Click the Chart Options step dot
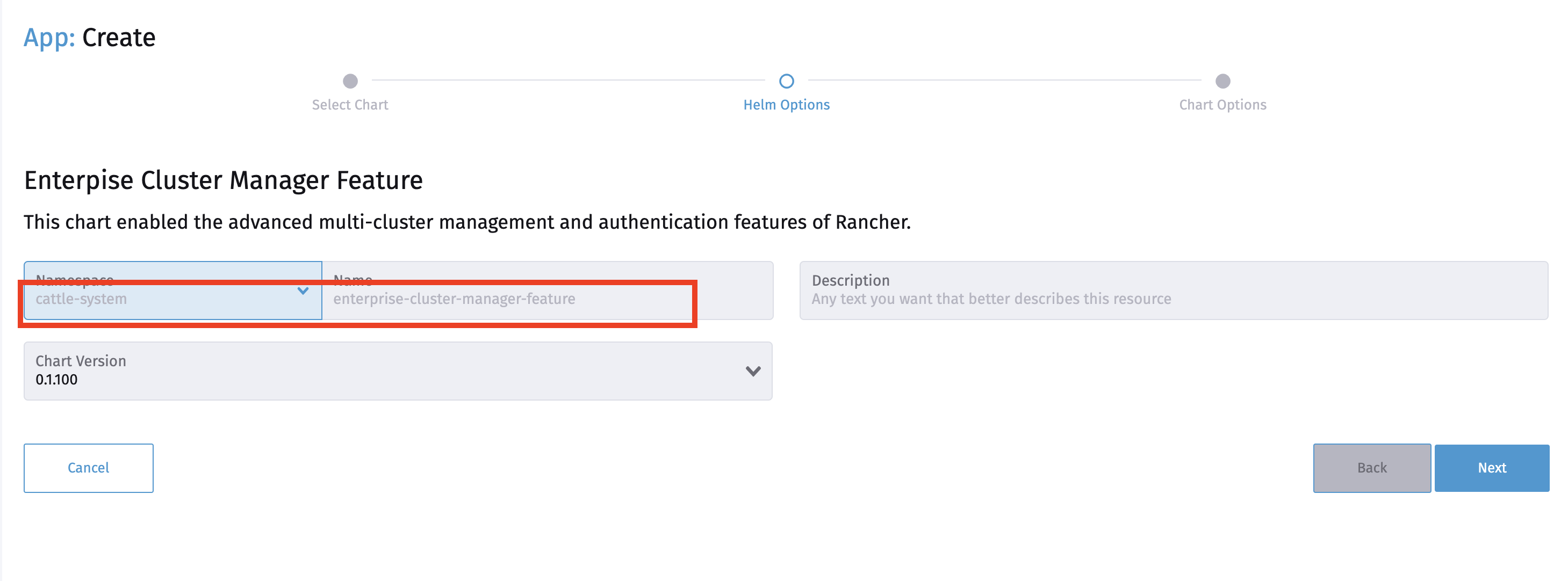The height and width of the screenshot is (581, 1568). point(1221,82)
